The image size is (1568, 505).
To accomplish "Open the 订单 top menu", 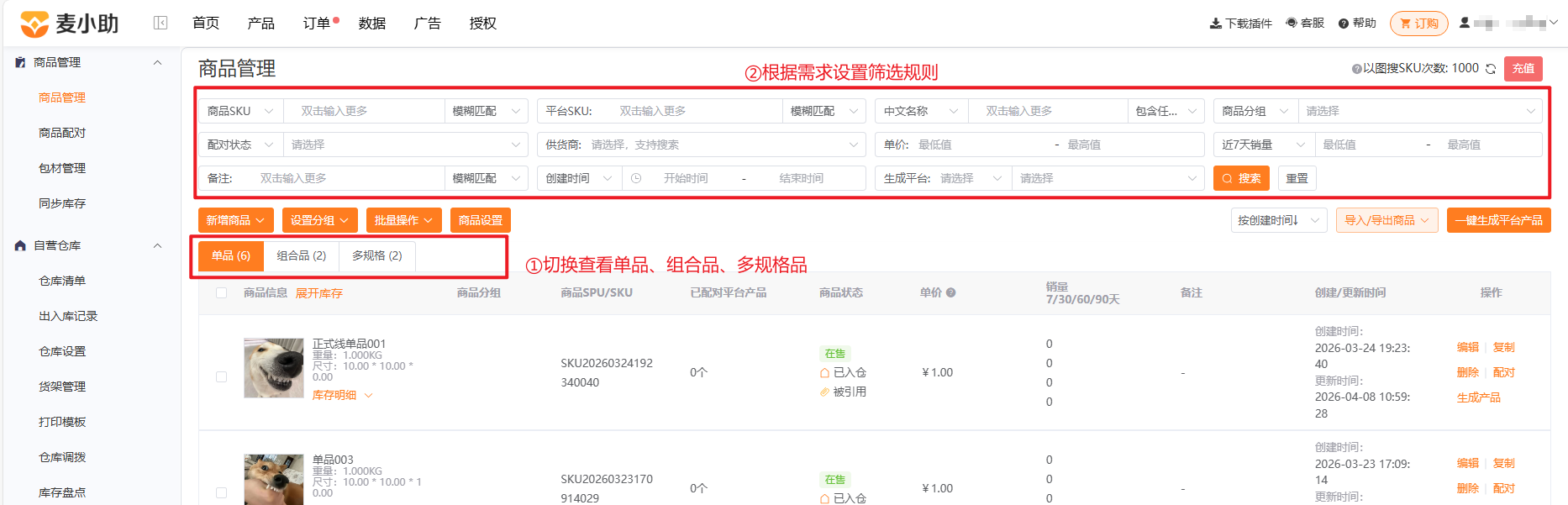I will 317,24.
